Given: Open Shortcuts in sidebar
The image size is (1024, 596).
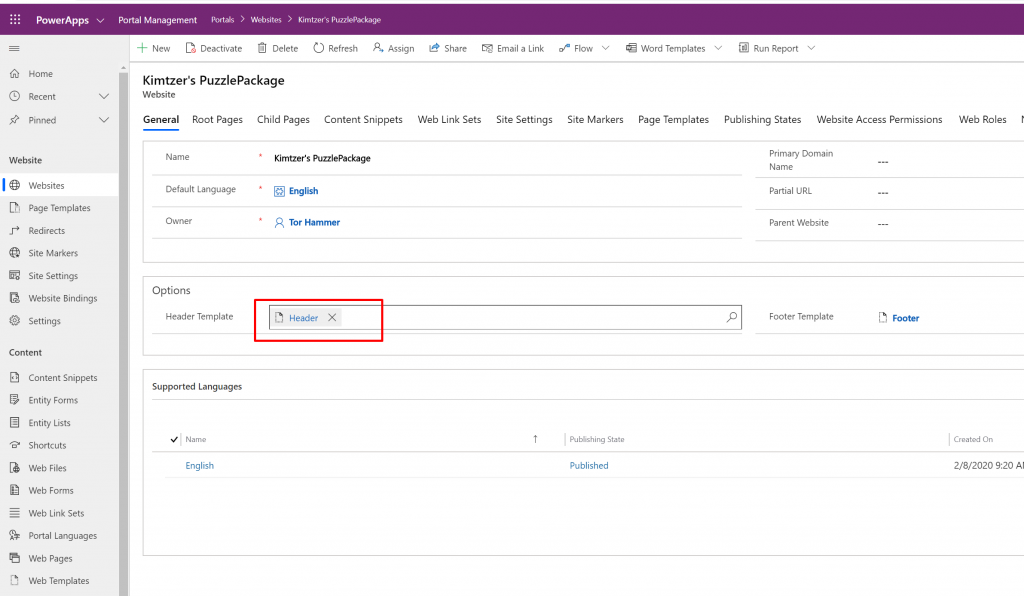Looking at the screenshot, I should point(47,445).
